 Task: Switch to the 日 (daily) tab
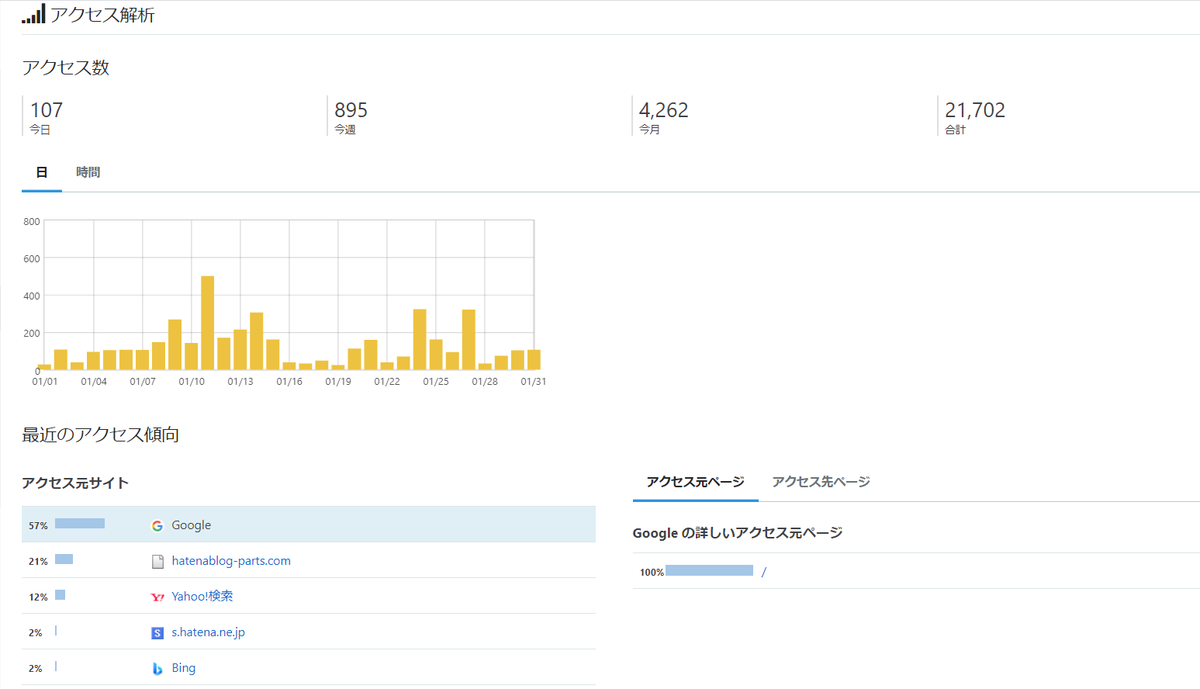(42, 172)
